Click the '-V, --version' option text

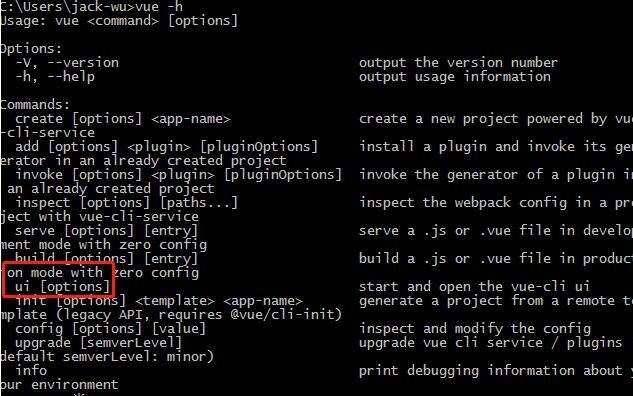click(x=67, y=63)
